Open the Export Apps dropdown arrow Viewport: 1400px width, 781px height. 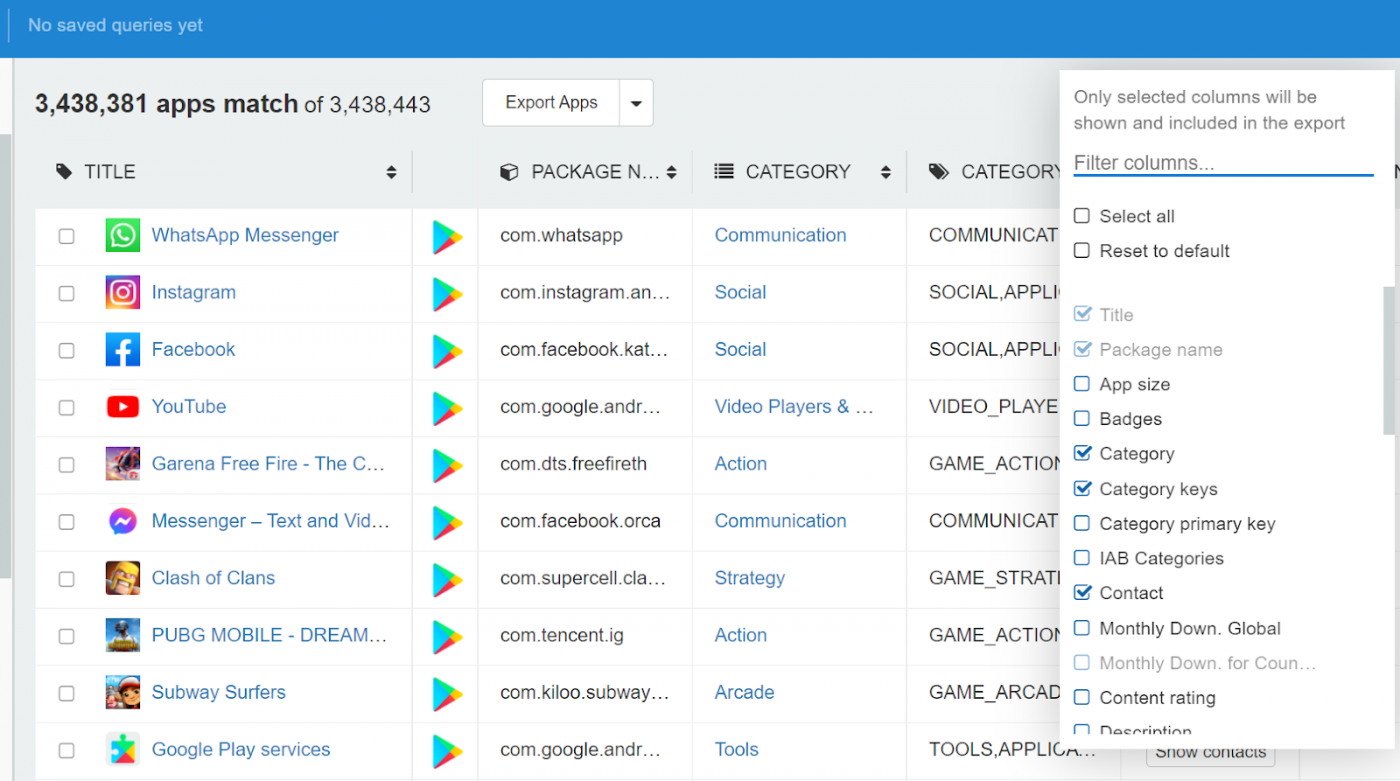pos(636,103)
